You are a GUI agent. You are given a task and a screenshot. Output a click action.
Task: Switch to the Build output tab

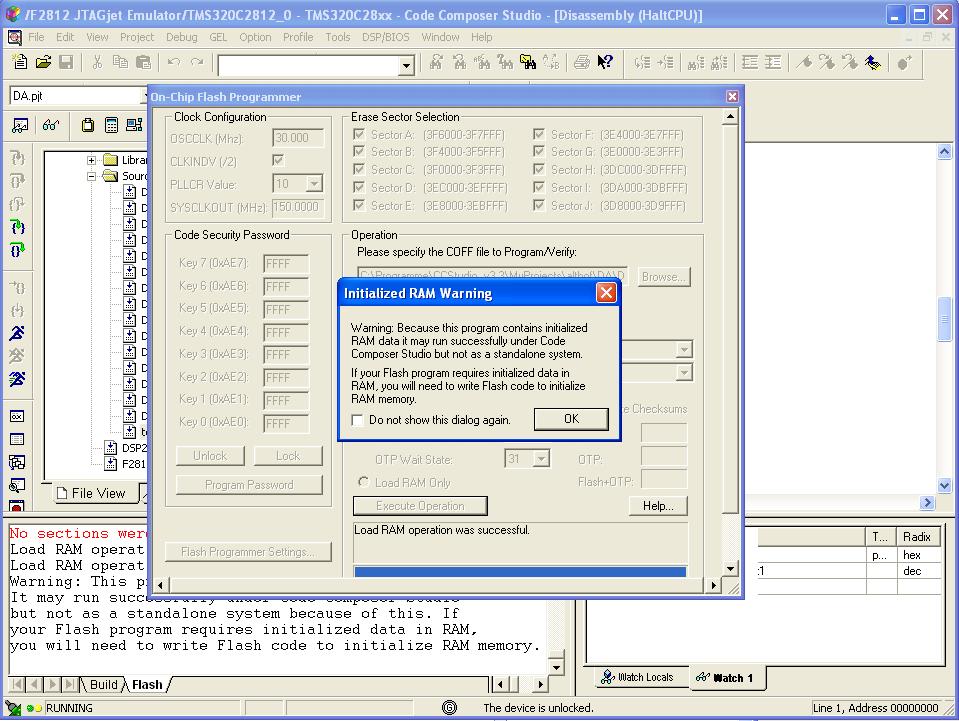coord(103,684)
